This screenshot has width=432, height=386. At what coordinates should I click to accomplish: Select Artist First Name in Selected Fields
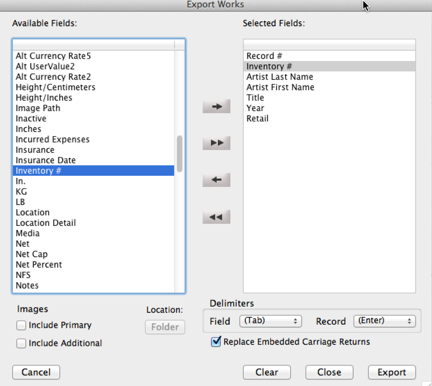pos(329,87)
